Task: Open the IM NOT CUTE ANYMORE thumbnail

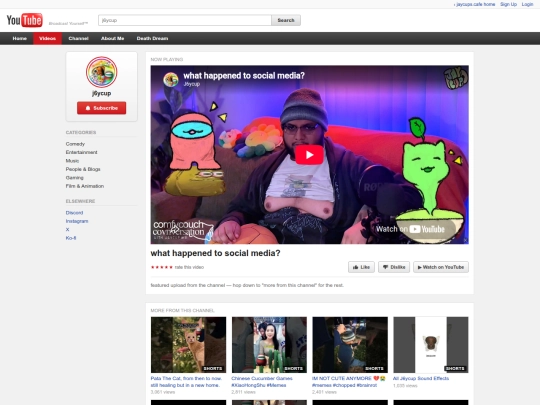Action: (x=350, y=345)
